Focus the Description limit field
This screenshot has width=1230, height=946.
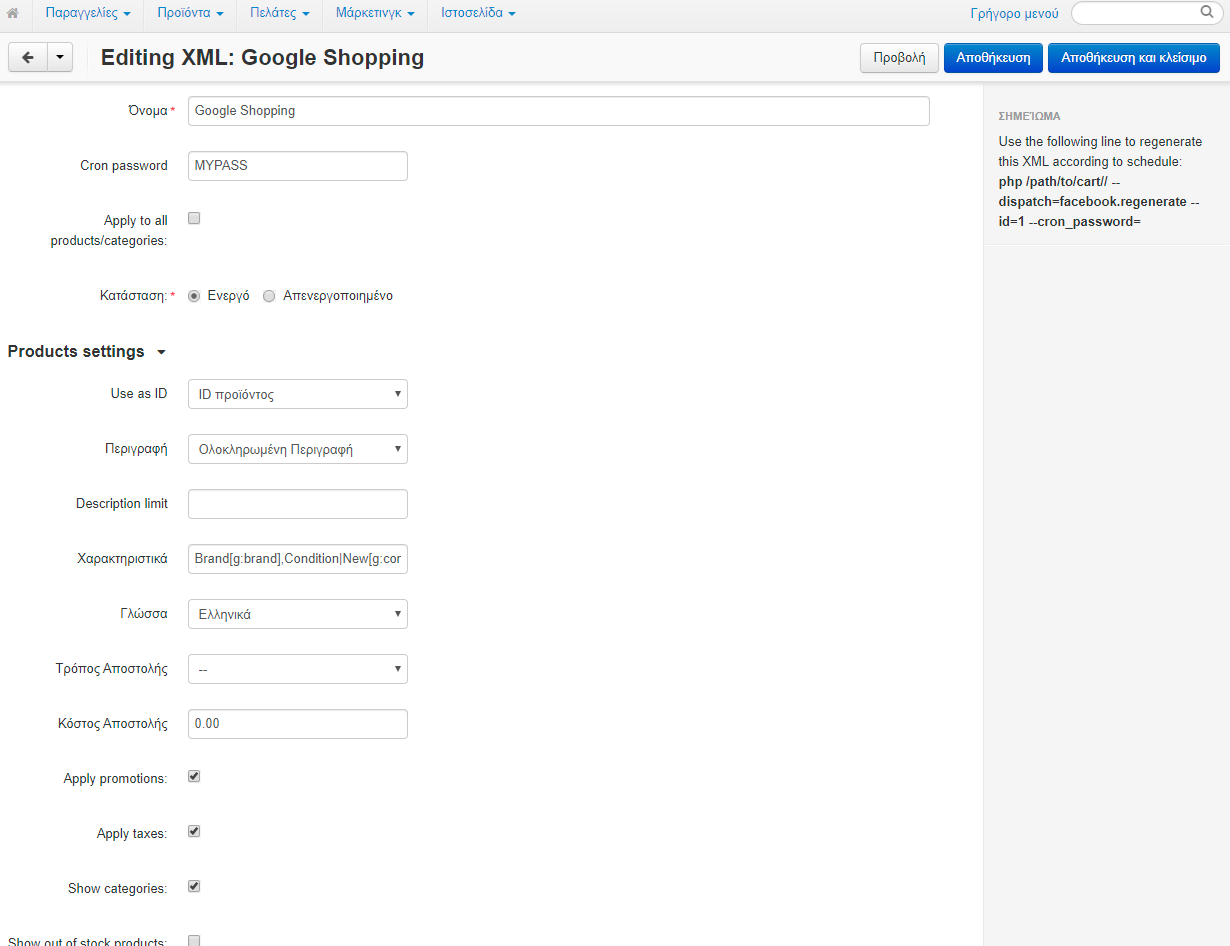point(298,504)
